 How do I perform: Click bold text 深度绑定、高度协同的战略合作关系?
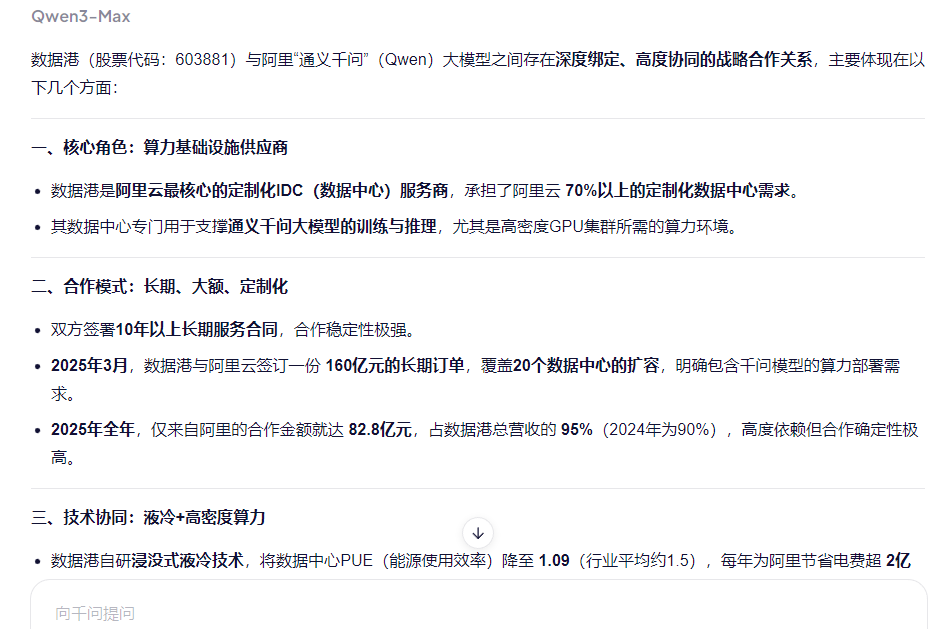coord(683,60)
